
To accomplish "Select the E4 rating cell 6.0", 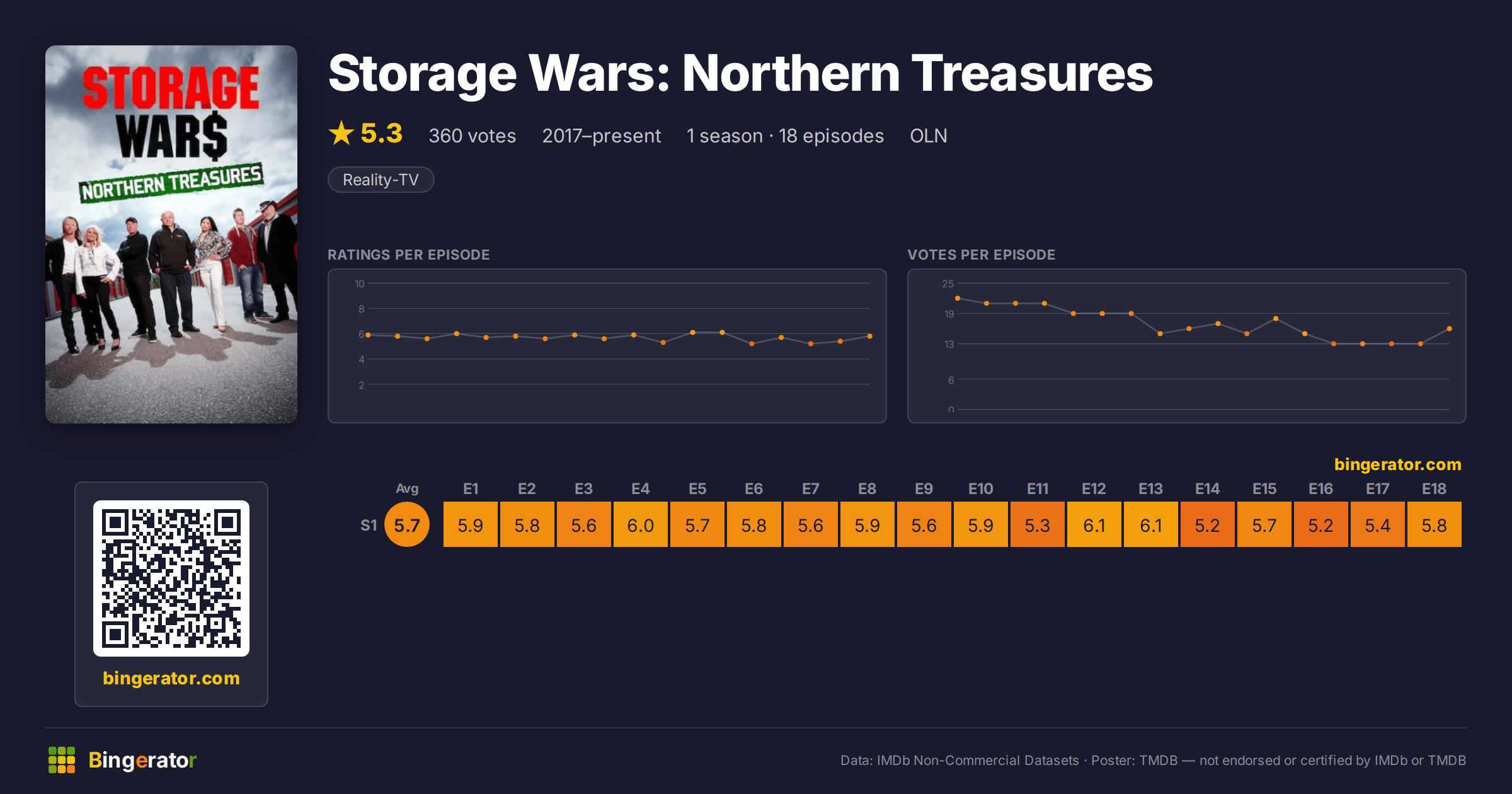I will coord(641,524).
